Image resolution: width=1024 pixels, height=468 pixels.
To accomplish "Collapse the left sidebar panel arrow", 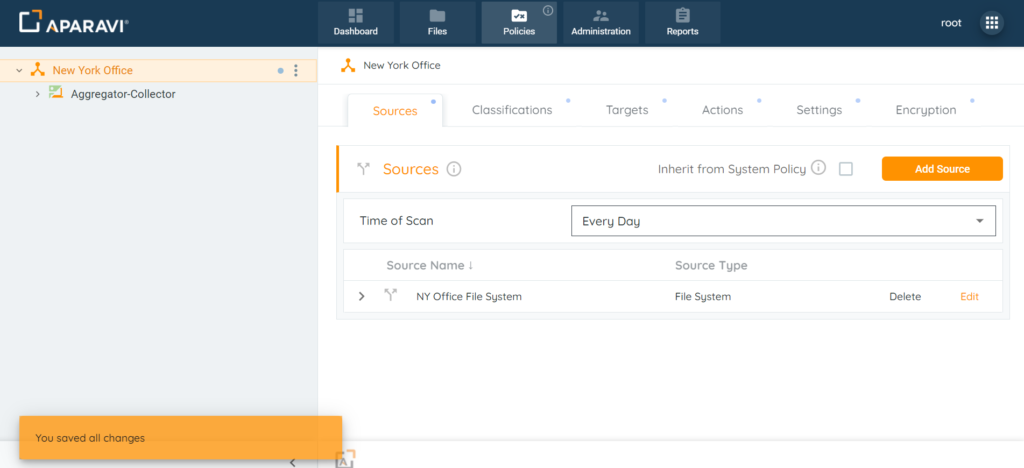I will point(292,462).
